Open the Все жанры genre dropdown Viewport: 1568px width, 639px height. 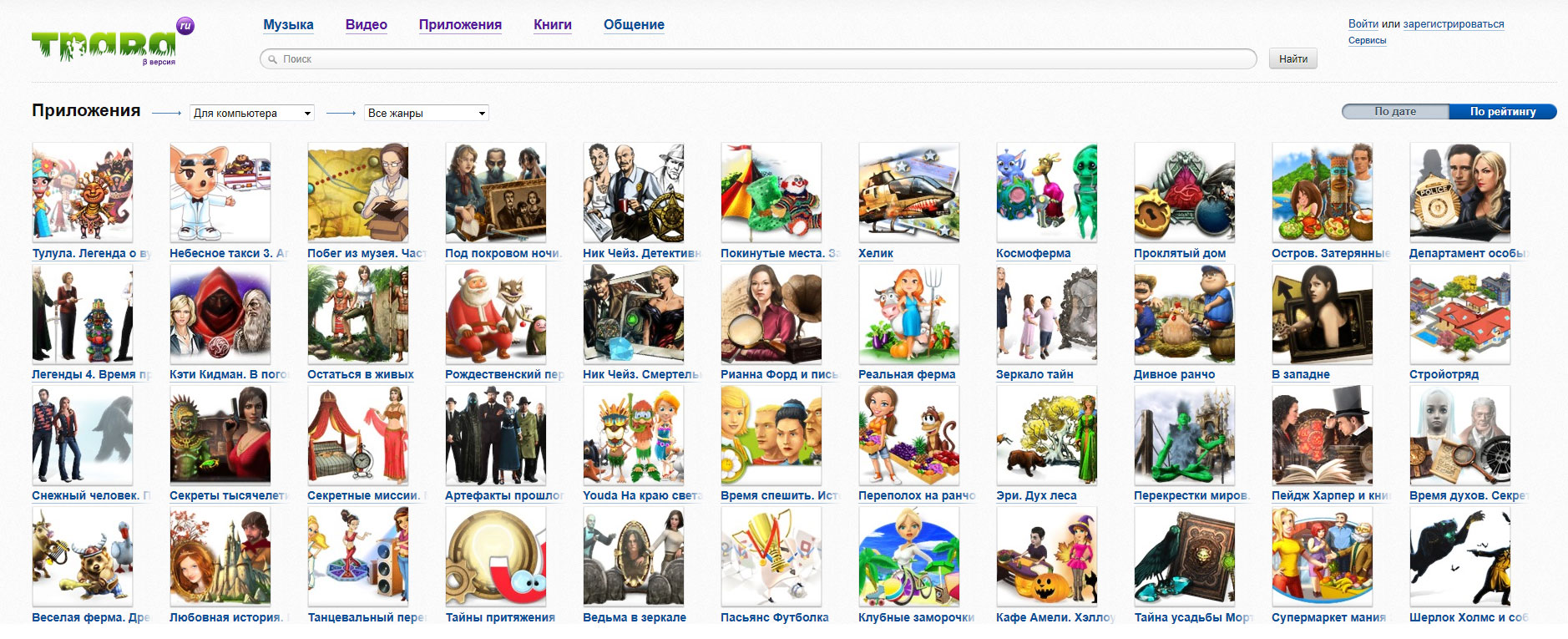427,114
